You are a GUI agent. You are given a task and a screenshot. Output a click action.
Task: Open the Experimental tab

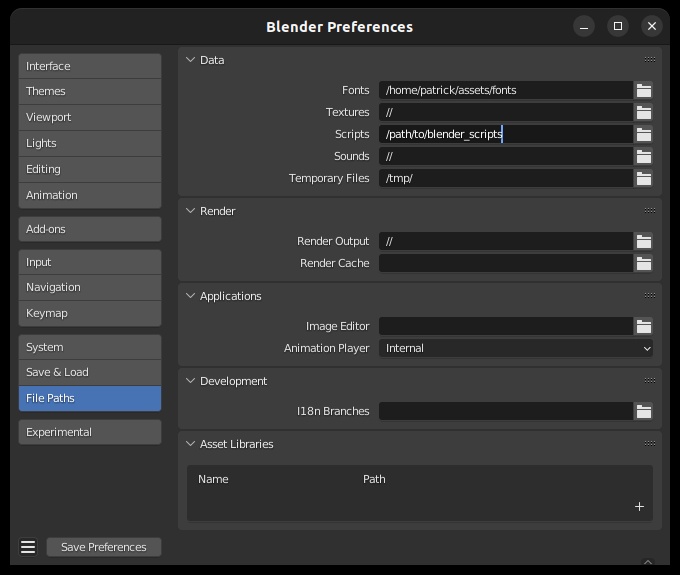pyautogui.click(x=90, y=432)
